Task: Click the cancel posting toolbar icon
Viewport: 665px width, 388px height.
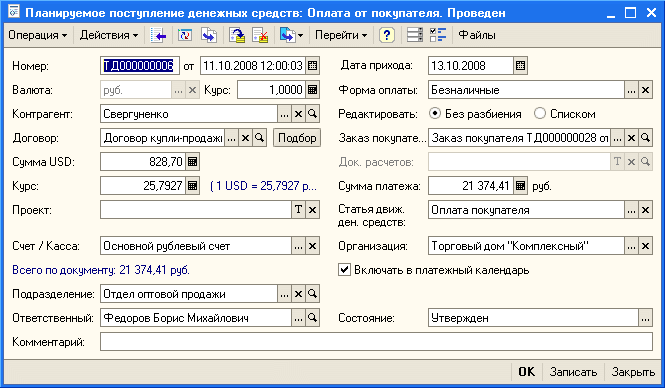Action: (260, 35)
